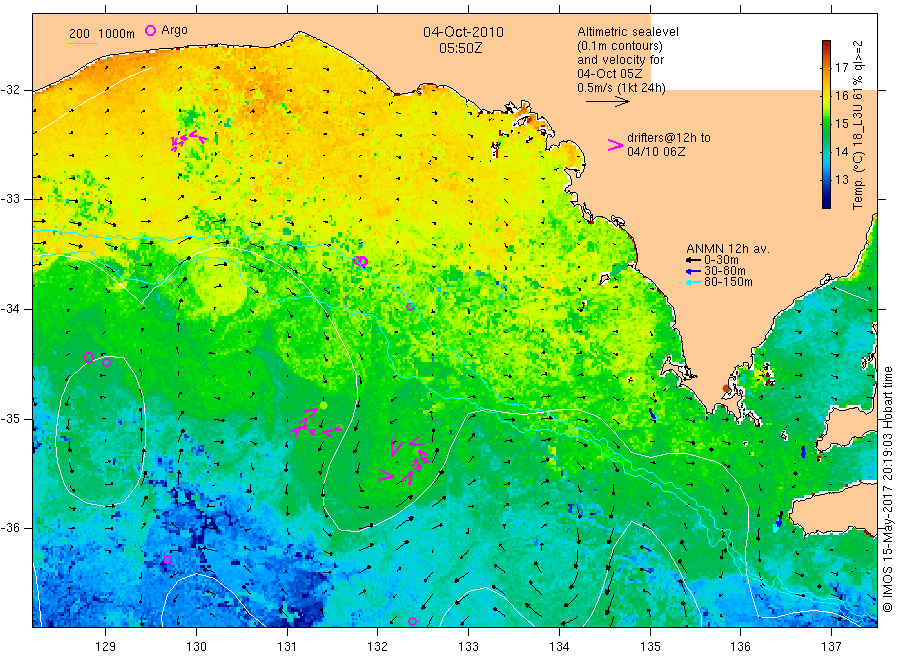This screenshot has height=660, width=900.
Task: Click the -35 latitude axis label
Action: (x=10, y=418)
